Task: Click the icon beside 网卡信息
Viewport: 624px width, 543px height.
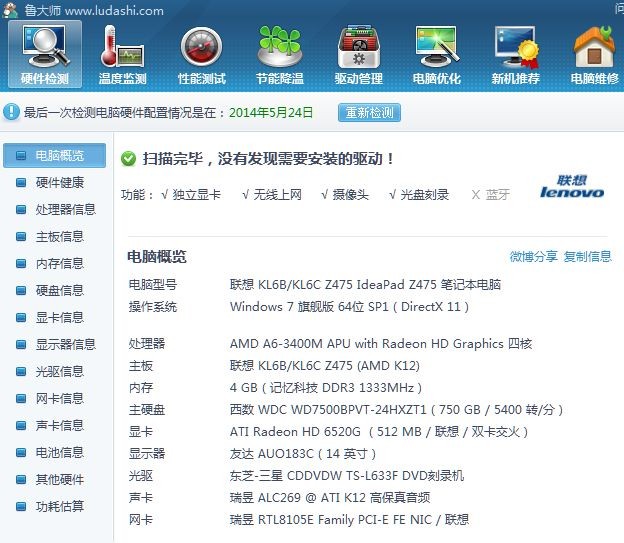Action: tap(21, 398)
